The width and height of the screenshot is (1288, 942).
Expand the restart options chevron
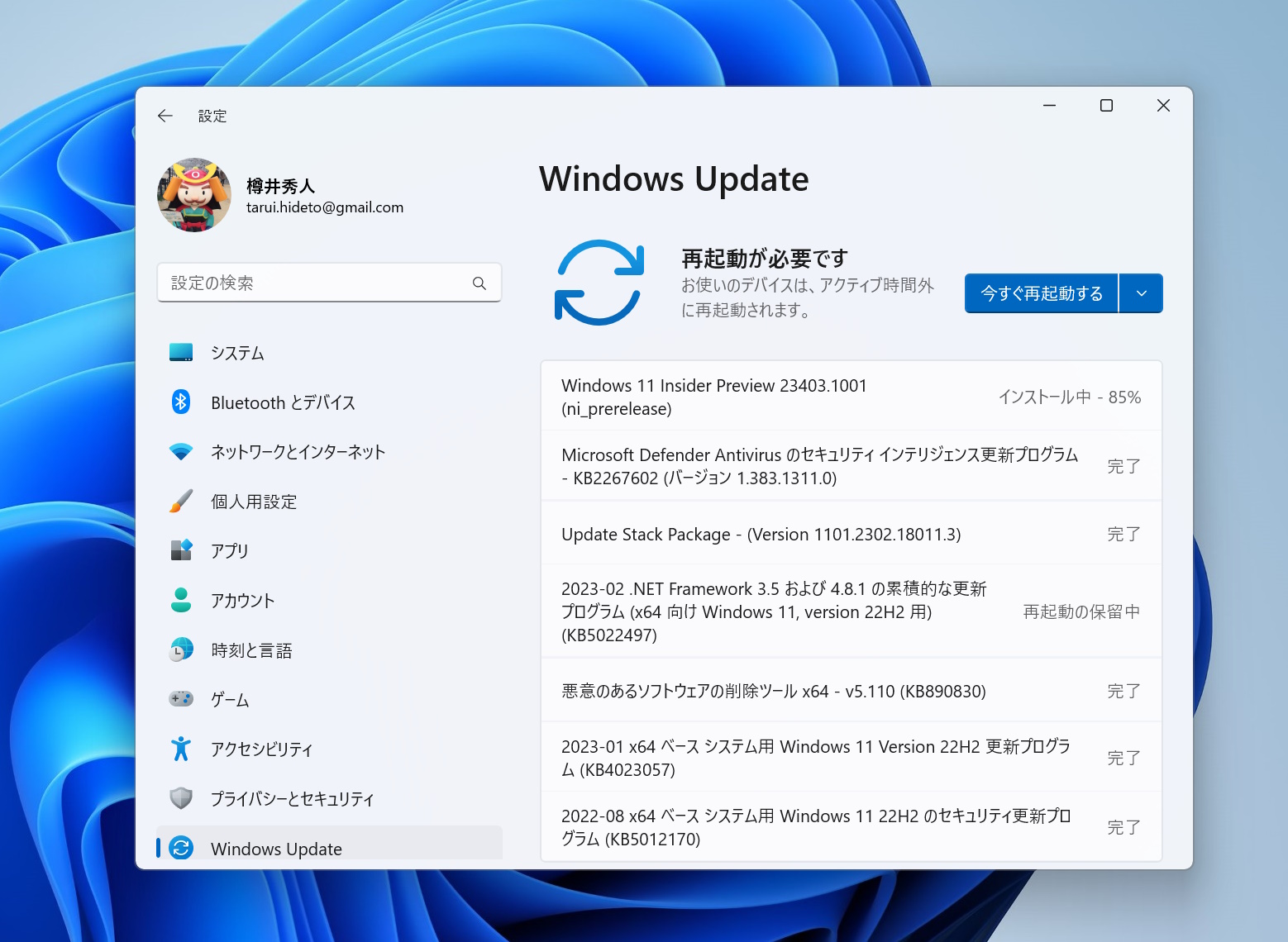[1141, 293]
